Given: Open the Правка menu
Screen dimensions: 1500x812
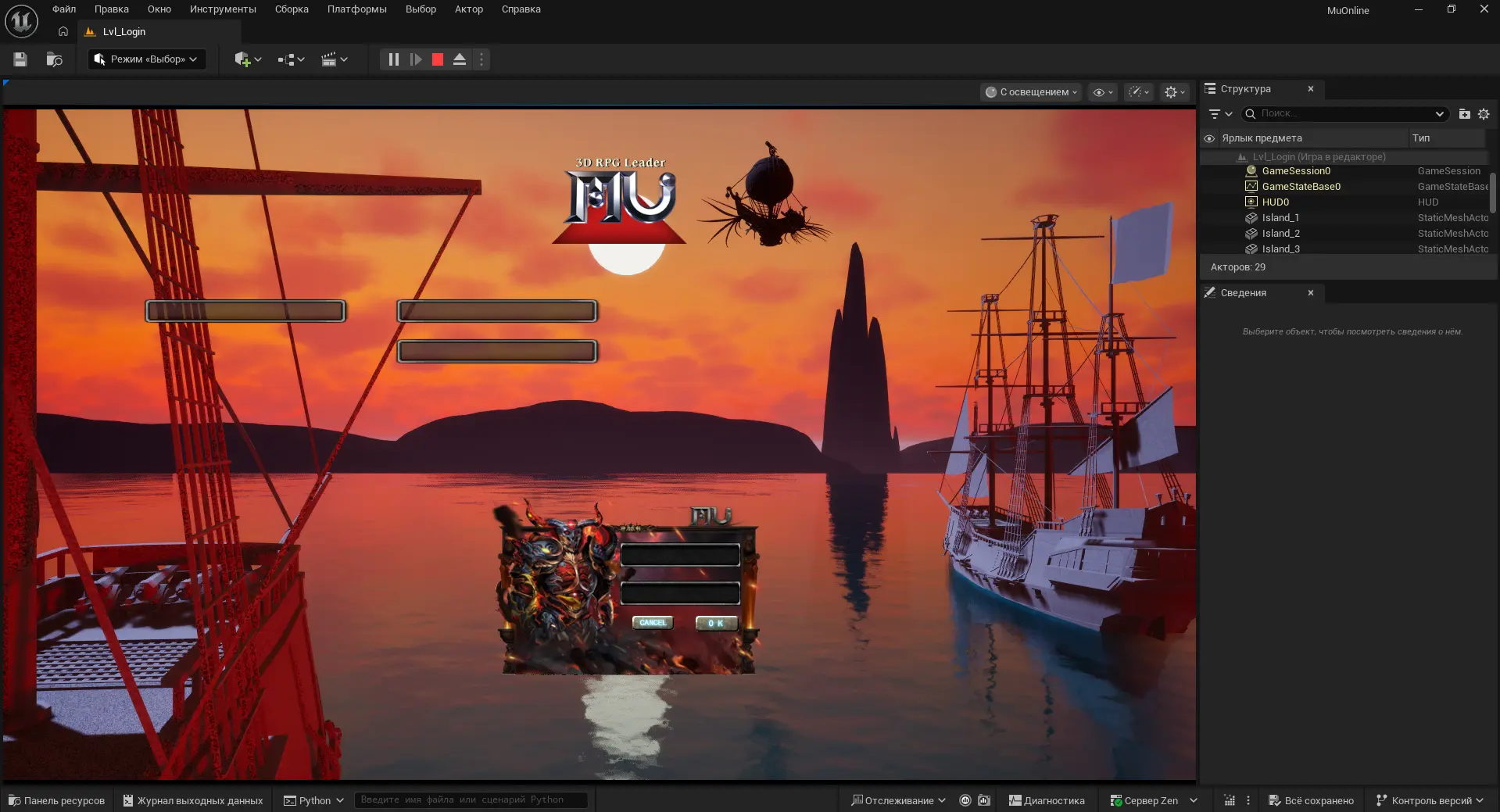Looking at the screenshot, I should click(x=112, y=9).
